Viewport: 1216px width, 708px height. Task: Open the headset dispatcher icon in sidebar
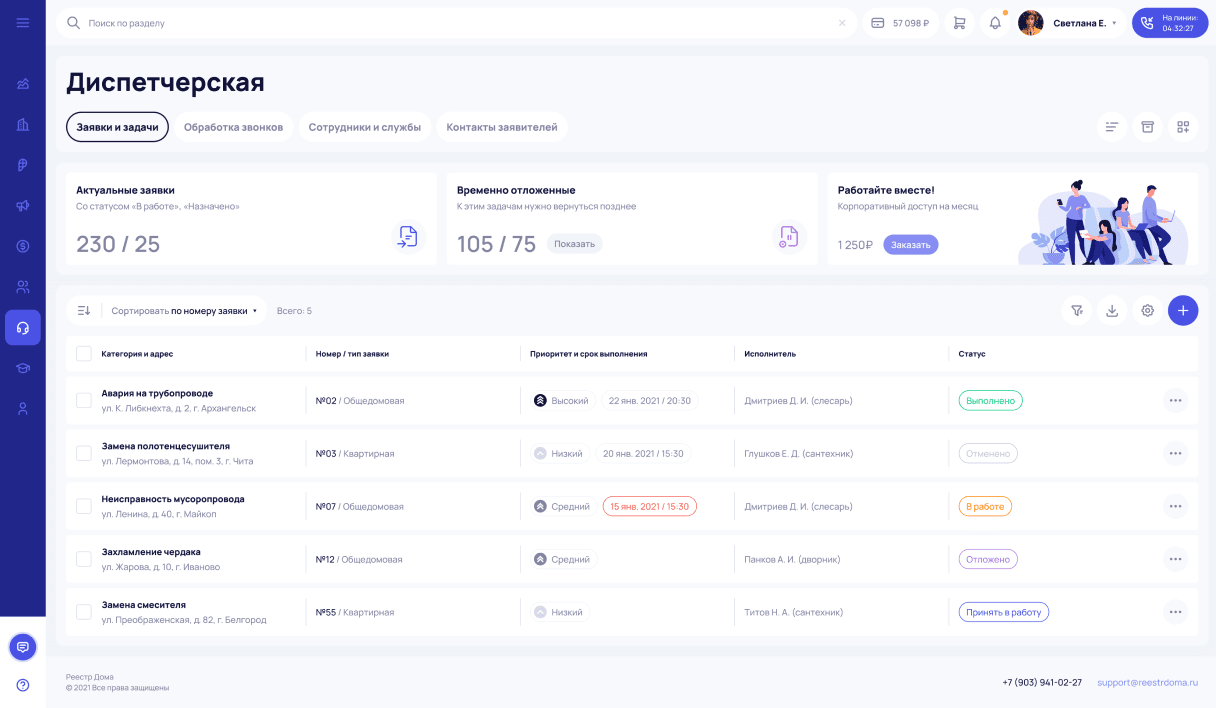23,328
